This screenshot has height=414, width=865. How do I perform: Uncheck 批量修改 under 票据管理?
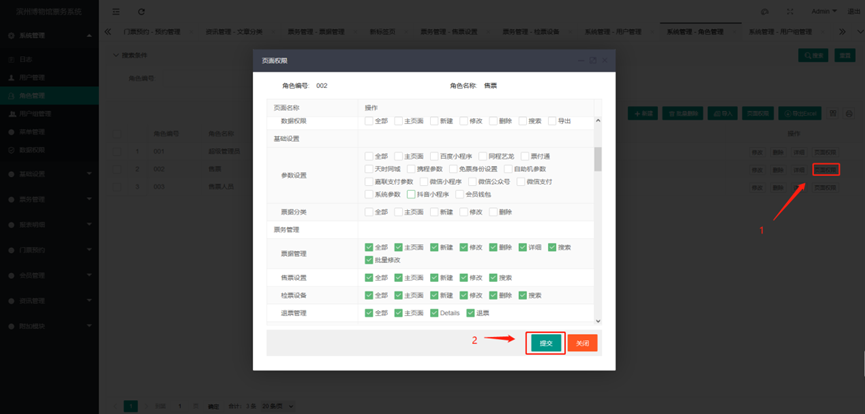pos(370,260)
